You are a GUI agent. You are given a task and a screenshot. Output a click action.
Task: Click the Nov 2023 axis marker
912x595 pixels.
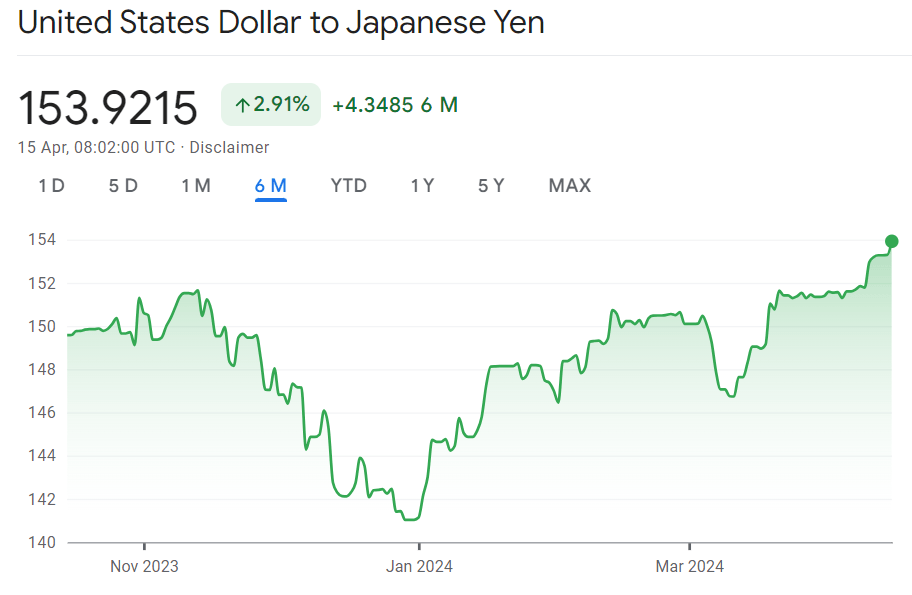pos(144,566)
